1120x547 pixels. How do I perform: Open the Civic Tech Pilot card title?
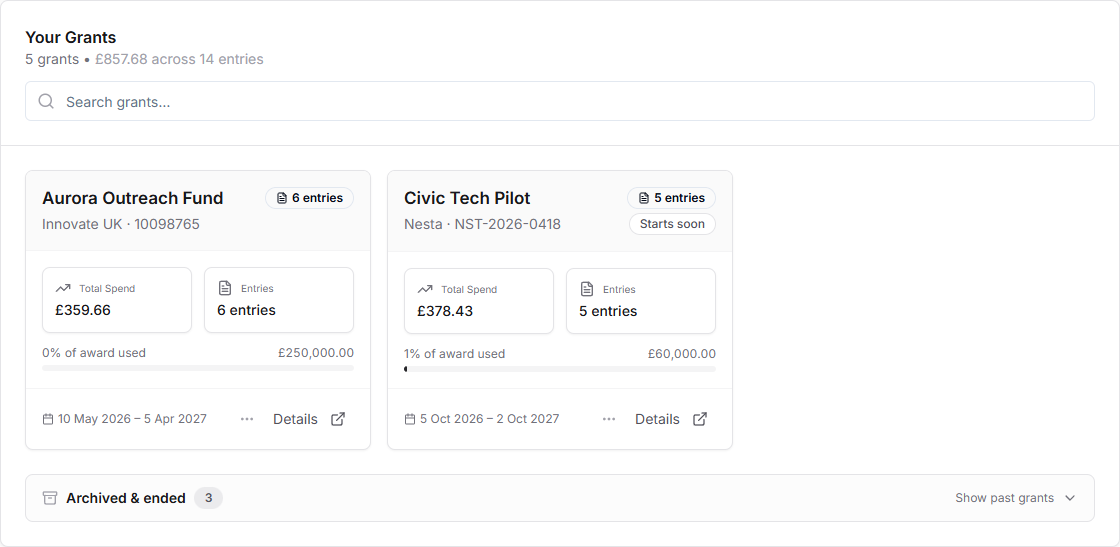(467, 198)
